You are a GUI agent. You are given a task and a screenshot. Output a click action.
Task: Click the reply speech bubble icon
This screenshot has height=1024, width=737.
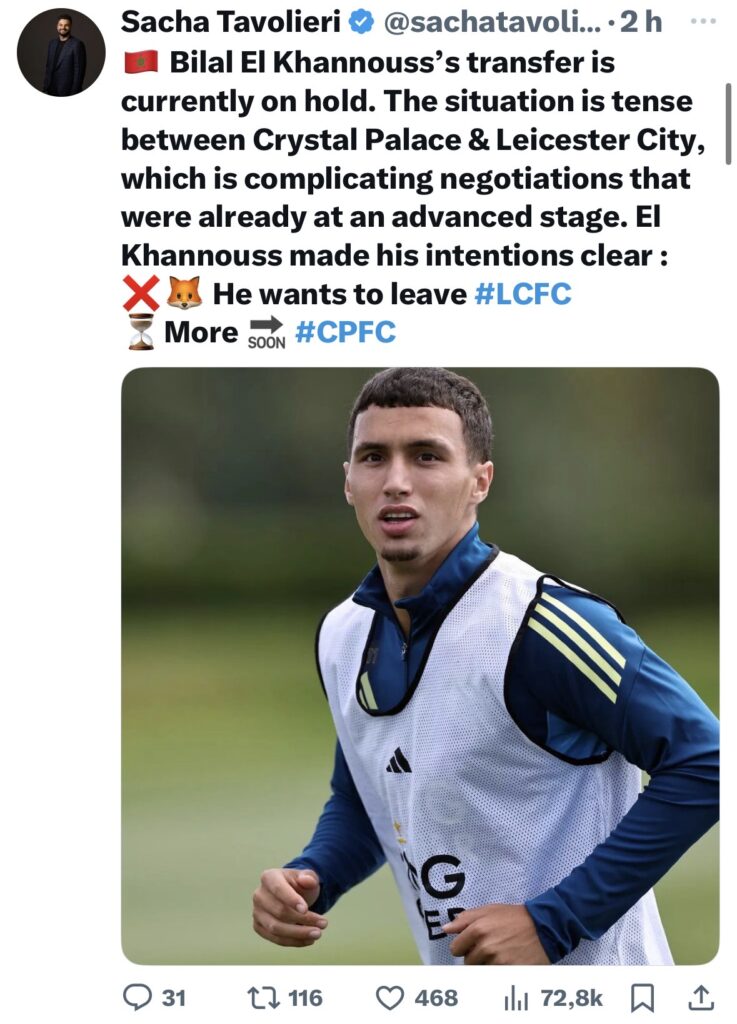[137, 997]
